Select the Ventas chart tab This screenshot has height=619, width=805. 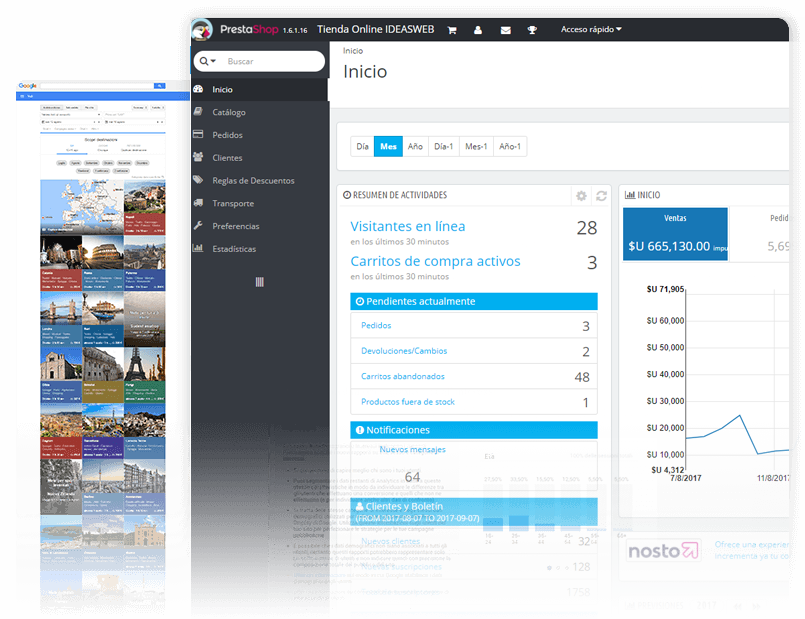[675, 234]
